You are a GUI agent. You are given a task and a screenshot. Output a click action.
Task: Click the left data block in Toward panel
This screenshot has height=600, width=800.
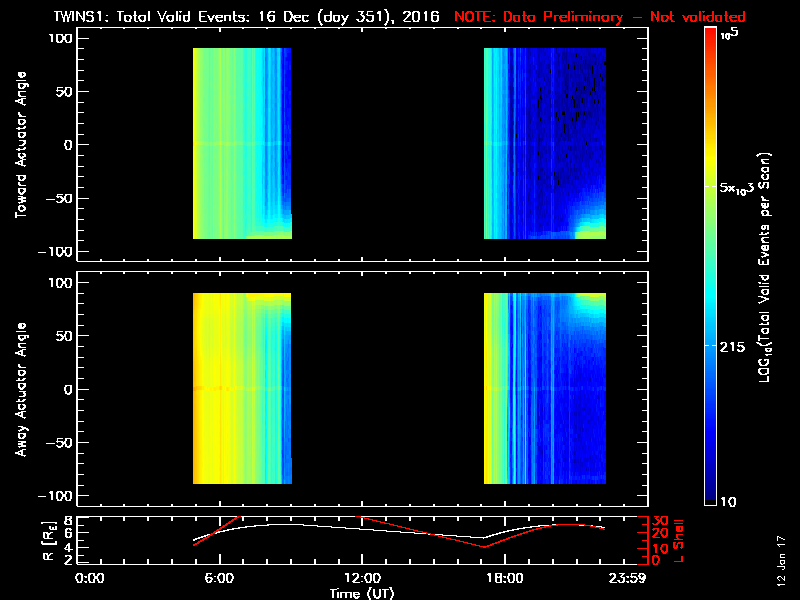click(x=241, y=144)
